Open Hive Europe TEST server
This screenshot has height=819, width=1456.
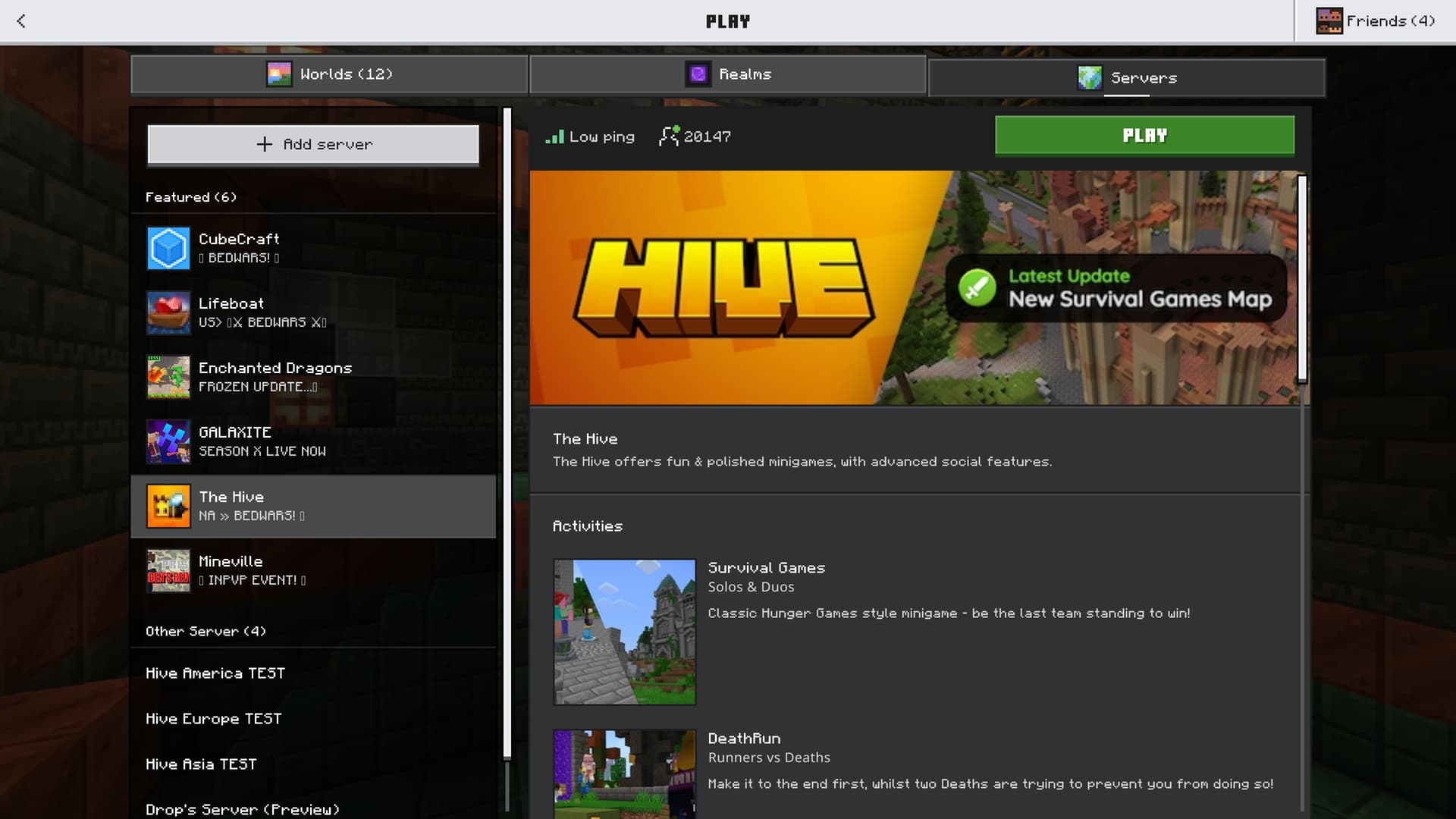coord(313,719)
